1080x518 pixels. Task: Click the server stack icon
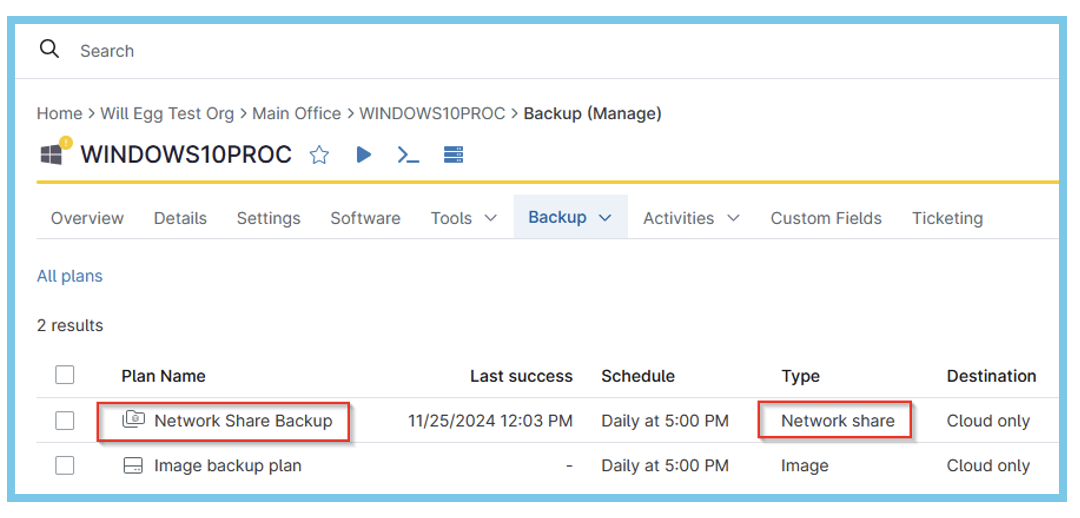(x=453, y=155)
